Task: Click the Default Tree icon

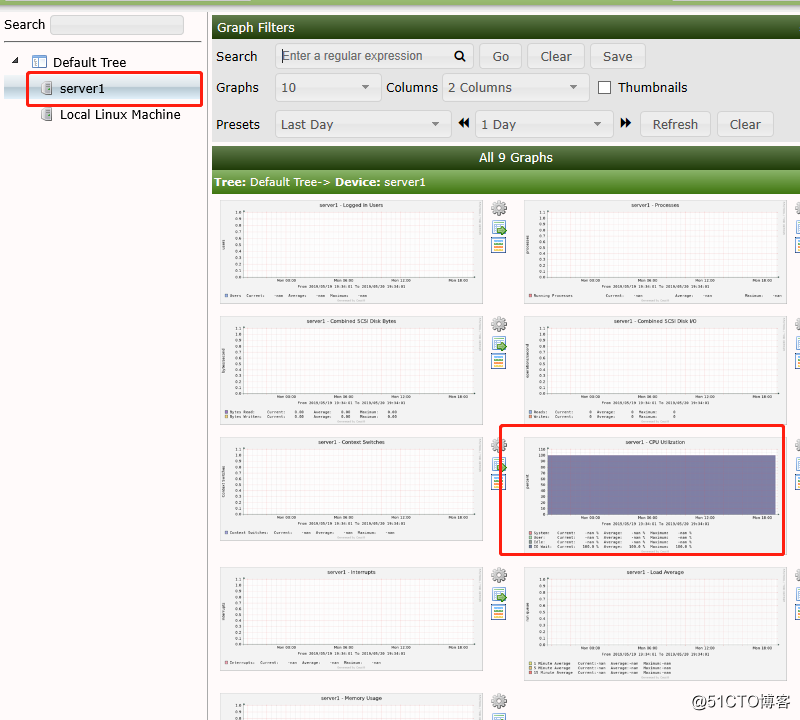Action: coord(39,62)
